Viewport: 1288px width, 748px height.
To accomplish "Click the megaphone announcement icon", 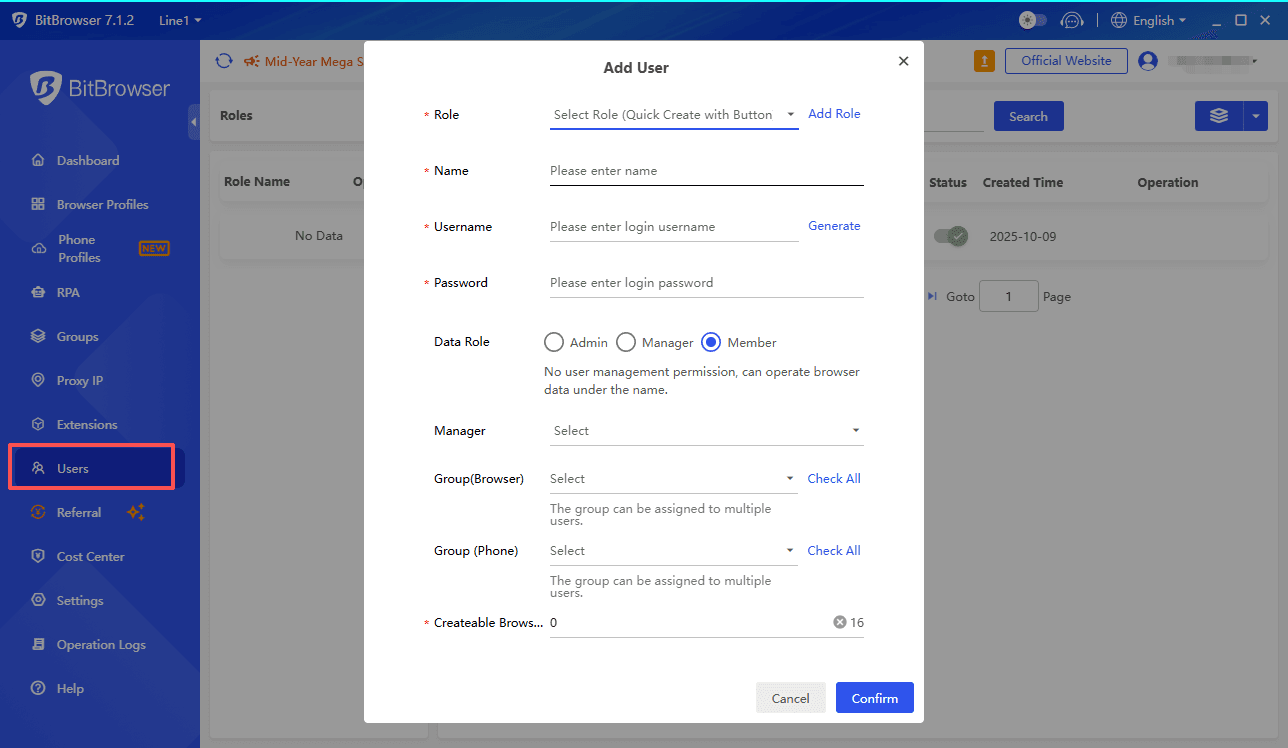I will [x=252, y=61].
